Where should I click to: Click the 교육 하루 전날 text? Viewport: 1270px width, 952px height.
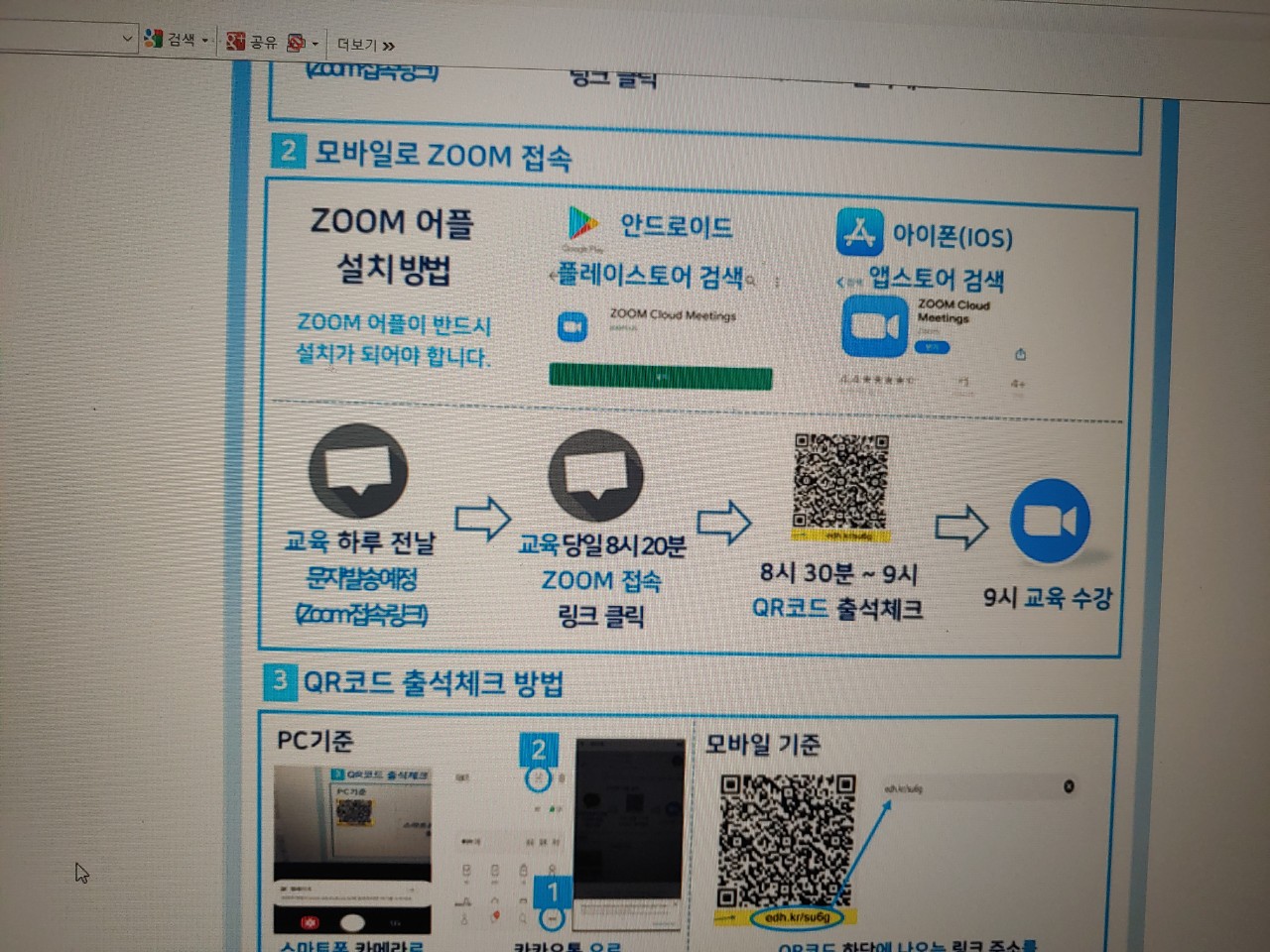(x=360, y=542)
